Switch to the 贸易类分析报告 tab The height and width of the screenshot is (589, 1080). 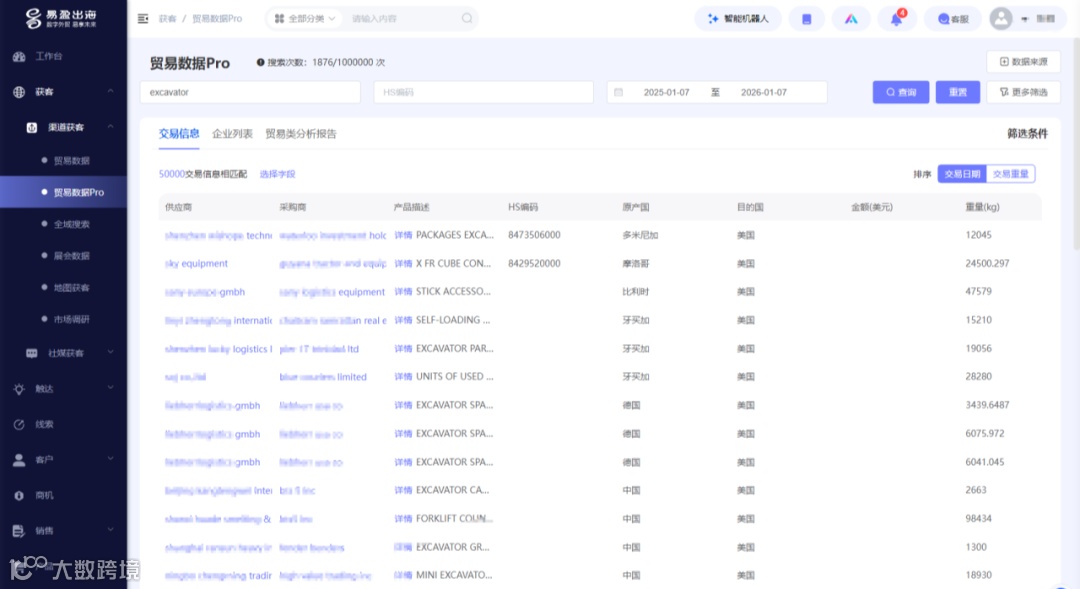301,134
